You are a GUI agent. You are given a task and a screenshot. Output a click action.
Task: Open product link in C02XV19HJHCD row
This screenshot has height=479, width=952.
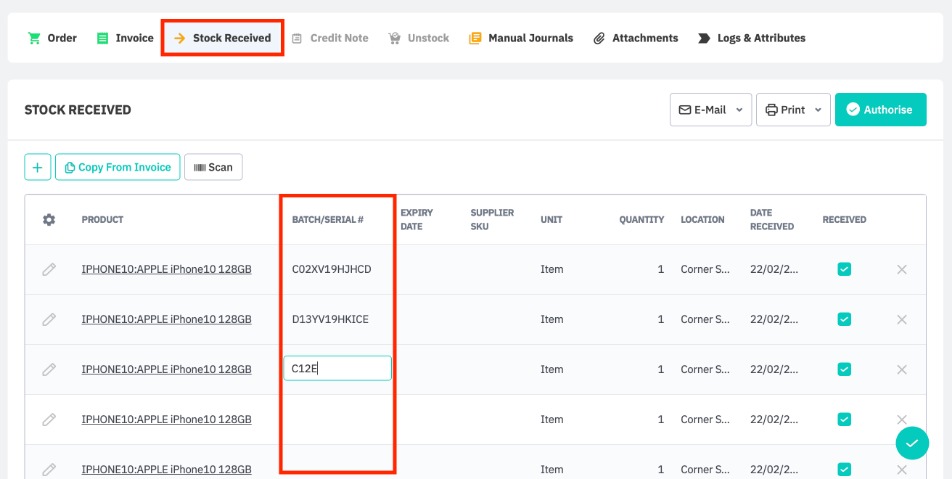[x=166, y=270]
